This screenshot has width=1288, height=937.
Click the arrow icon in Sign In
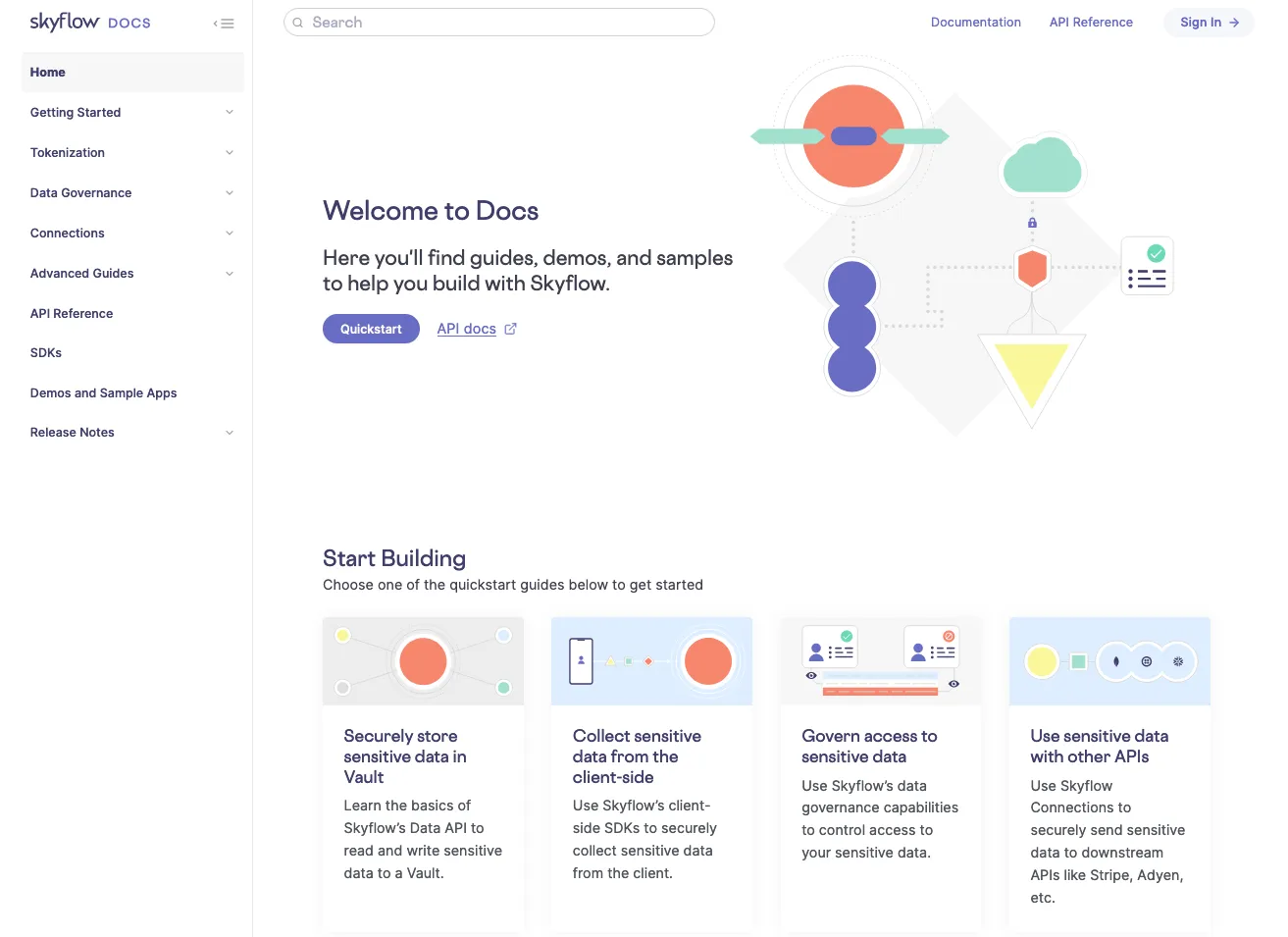point(1234,23)
